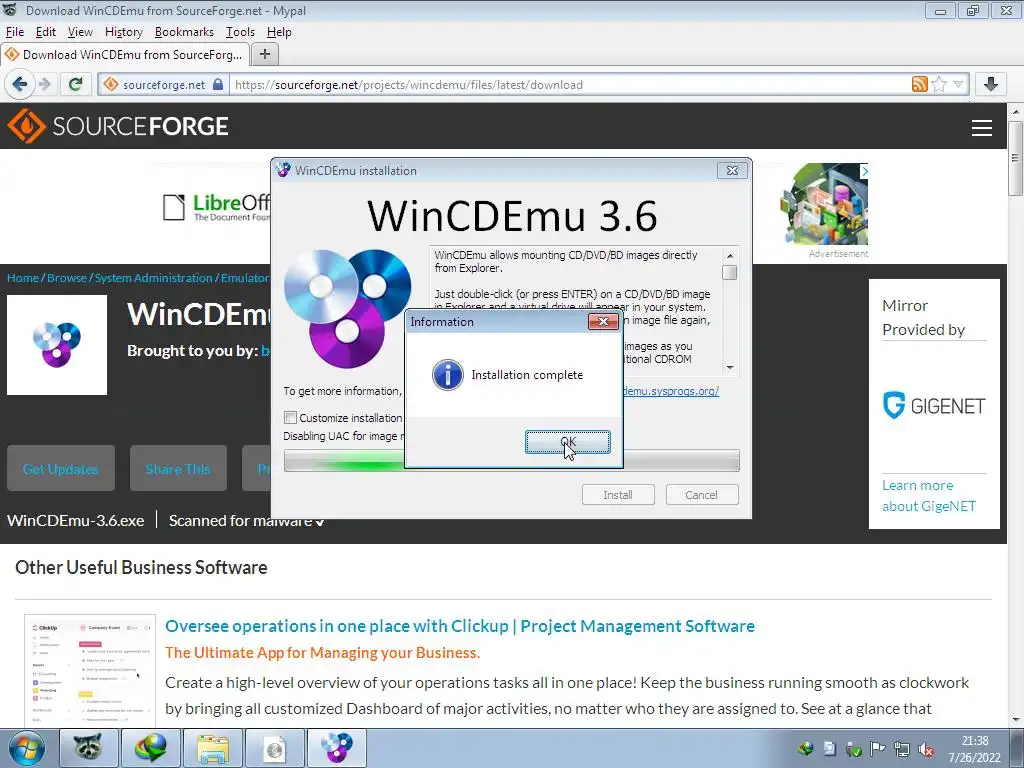Viewport: 1024px width, 768px height.
Task: Open the View menu
Action: pyautogui.click(x=80, y=32)
